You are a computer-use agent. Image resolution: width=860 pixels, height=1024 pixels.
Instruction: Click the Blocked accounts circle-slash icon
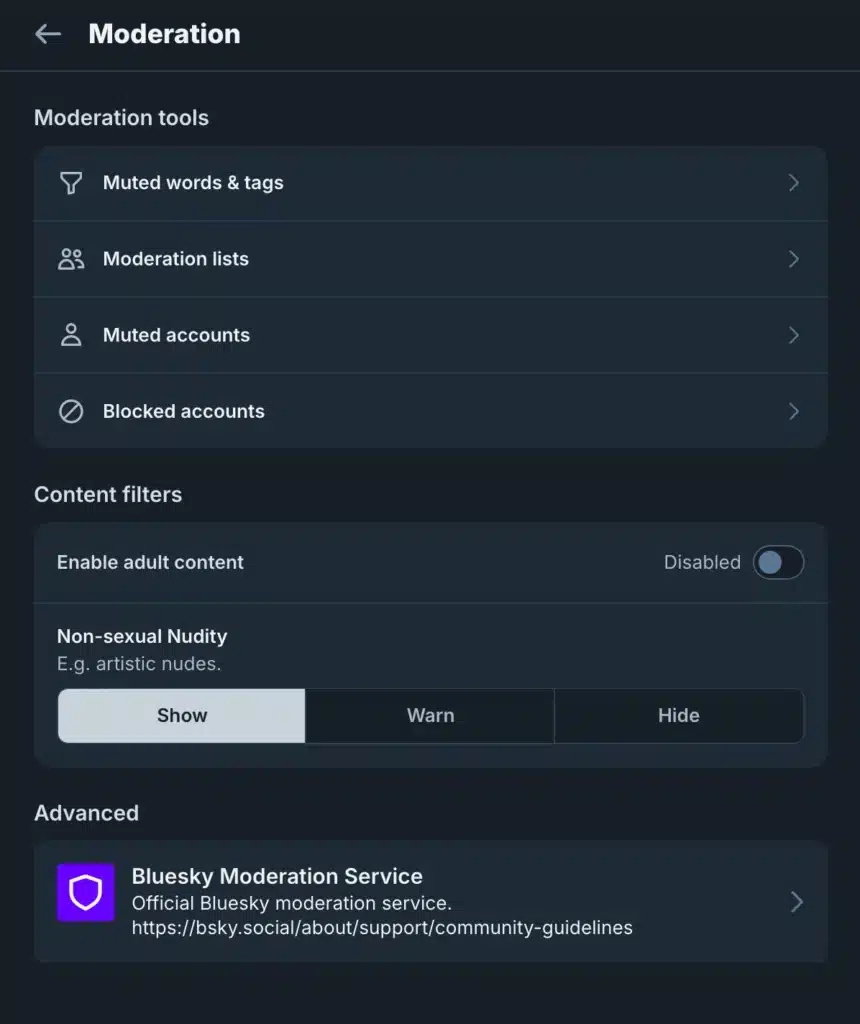(x=71, y=411)
